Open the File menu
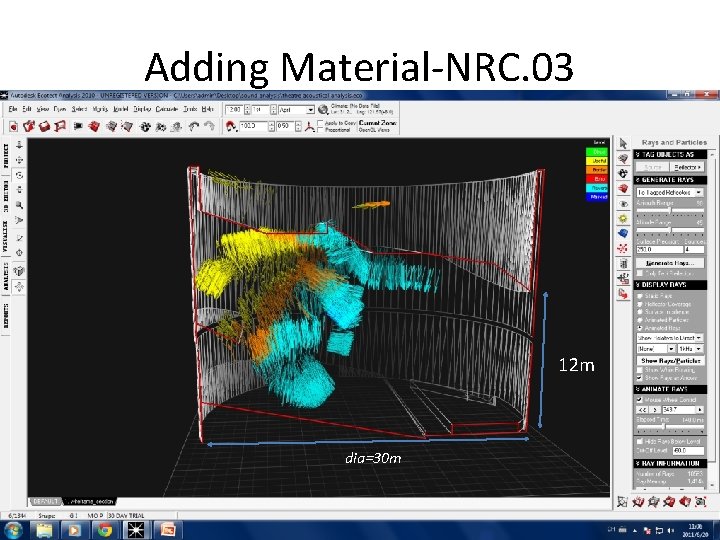The height and width of the screenshot is (540, 720). [13, 109]
